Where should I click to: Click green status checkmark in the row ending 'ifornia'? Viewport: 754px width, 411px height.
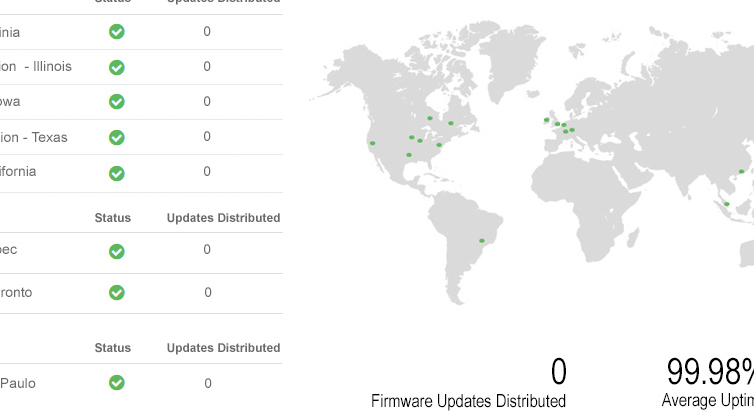coord(117,173)
